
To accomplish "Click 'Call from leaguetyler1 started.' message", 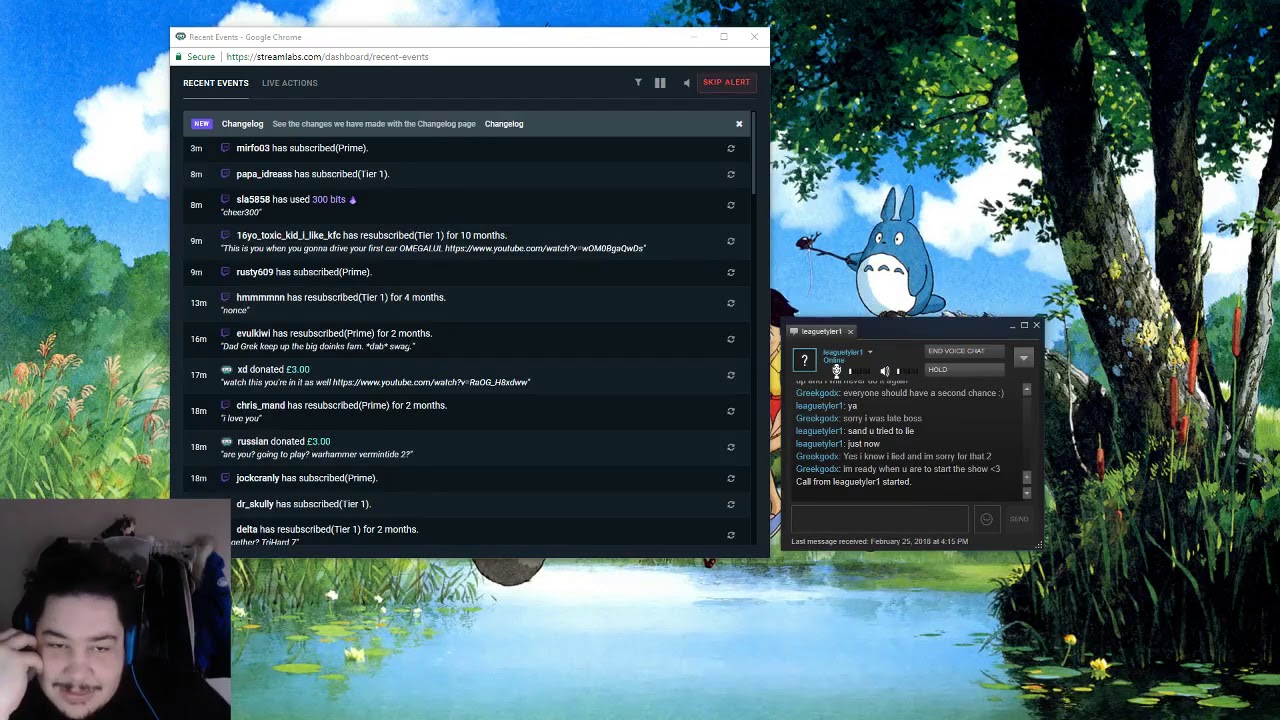I will coord(853,482).
